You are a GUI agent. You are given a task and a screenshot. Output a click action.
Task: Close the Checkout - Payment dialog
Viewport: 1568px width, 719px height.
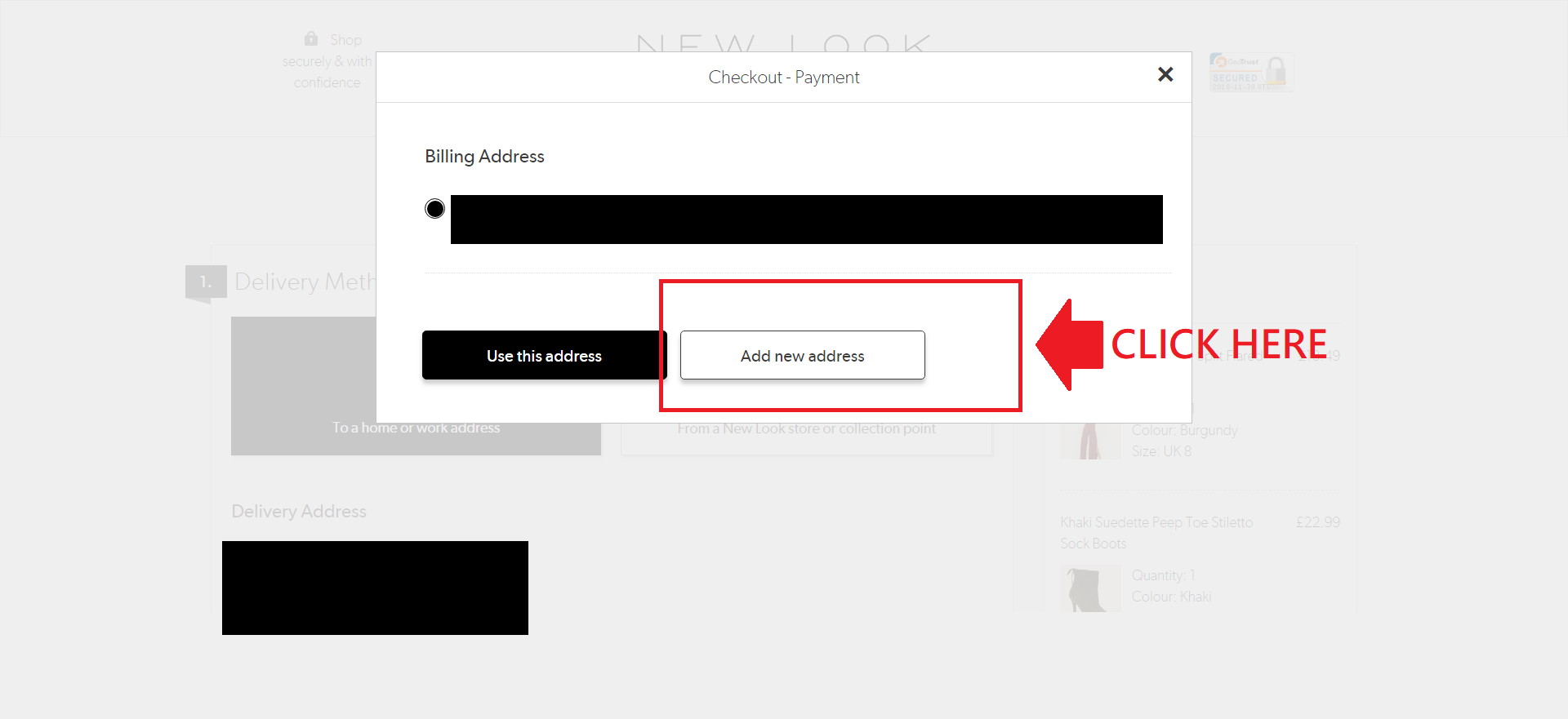(x=1165, y=75)
